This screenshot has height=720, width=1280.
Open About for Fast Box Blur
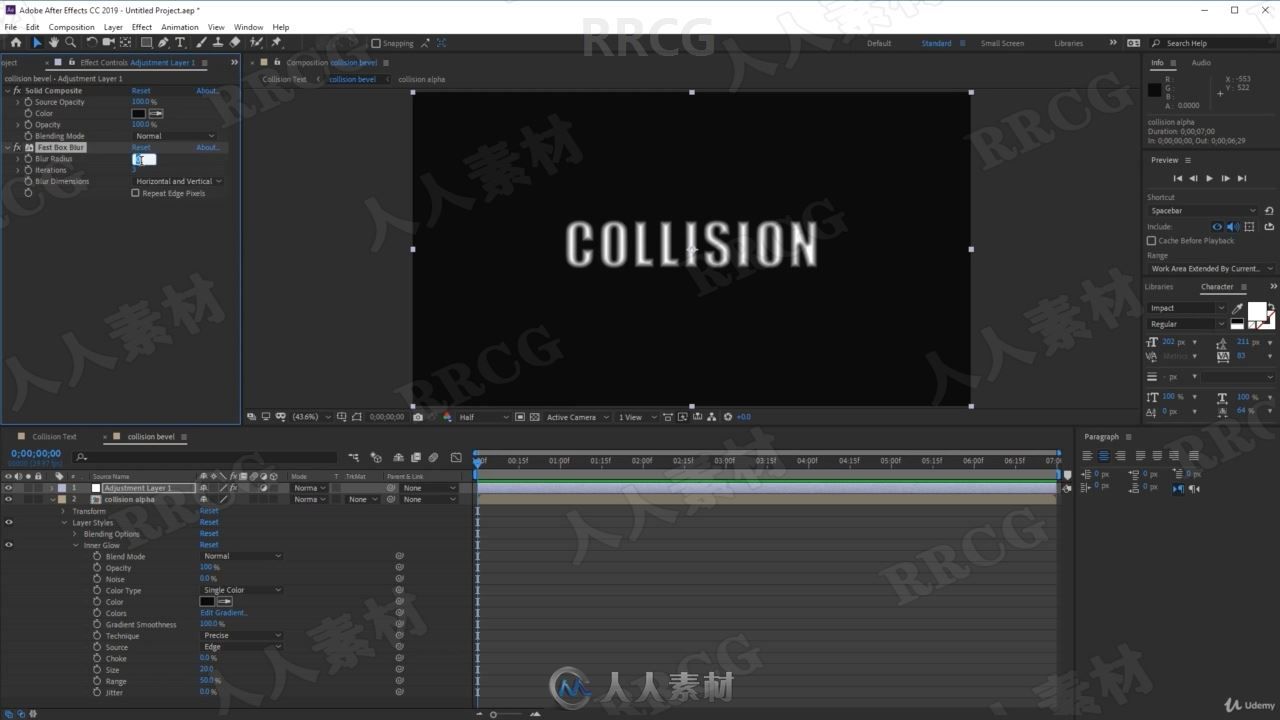click(207, 147)
